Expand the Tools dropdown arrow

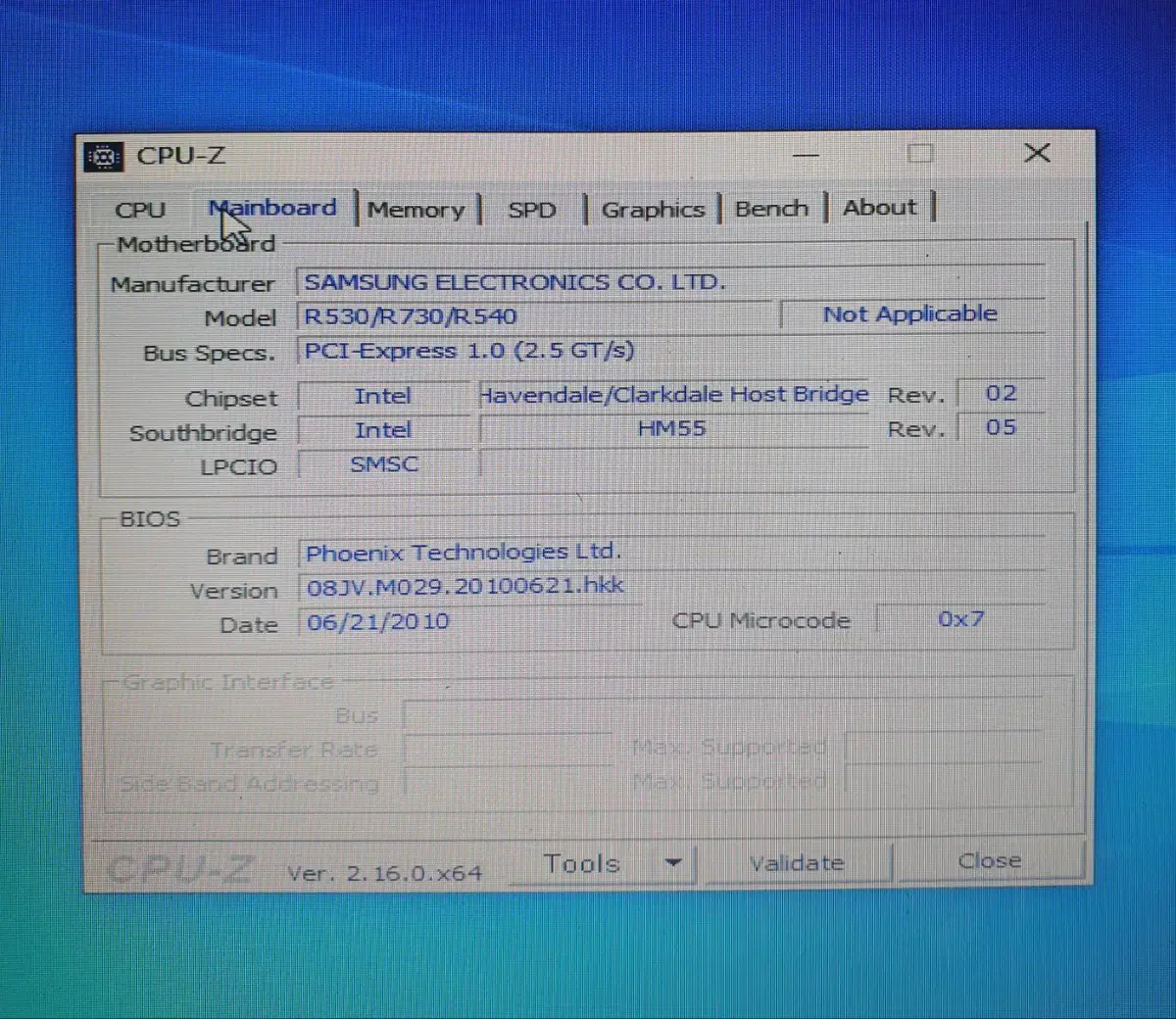point(672,863)
